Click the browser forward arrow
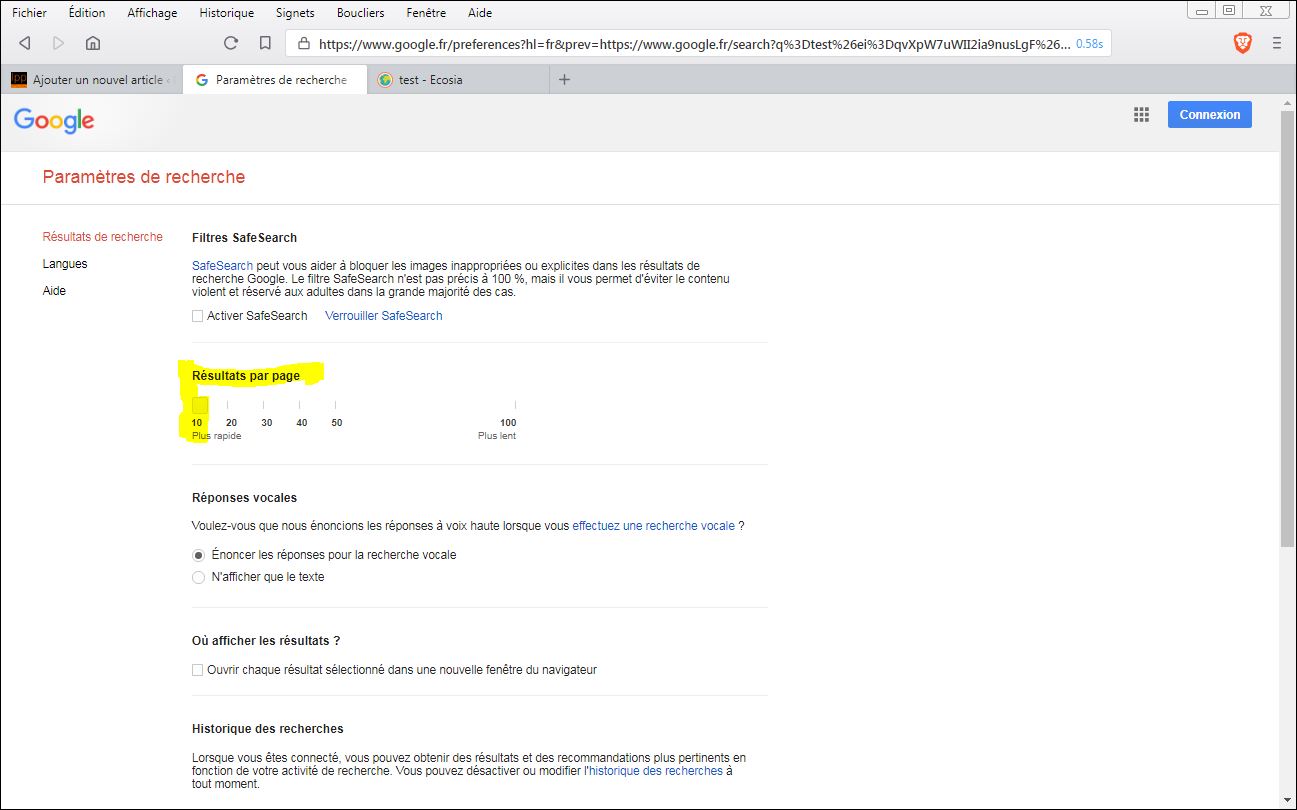 pos(58,43)
